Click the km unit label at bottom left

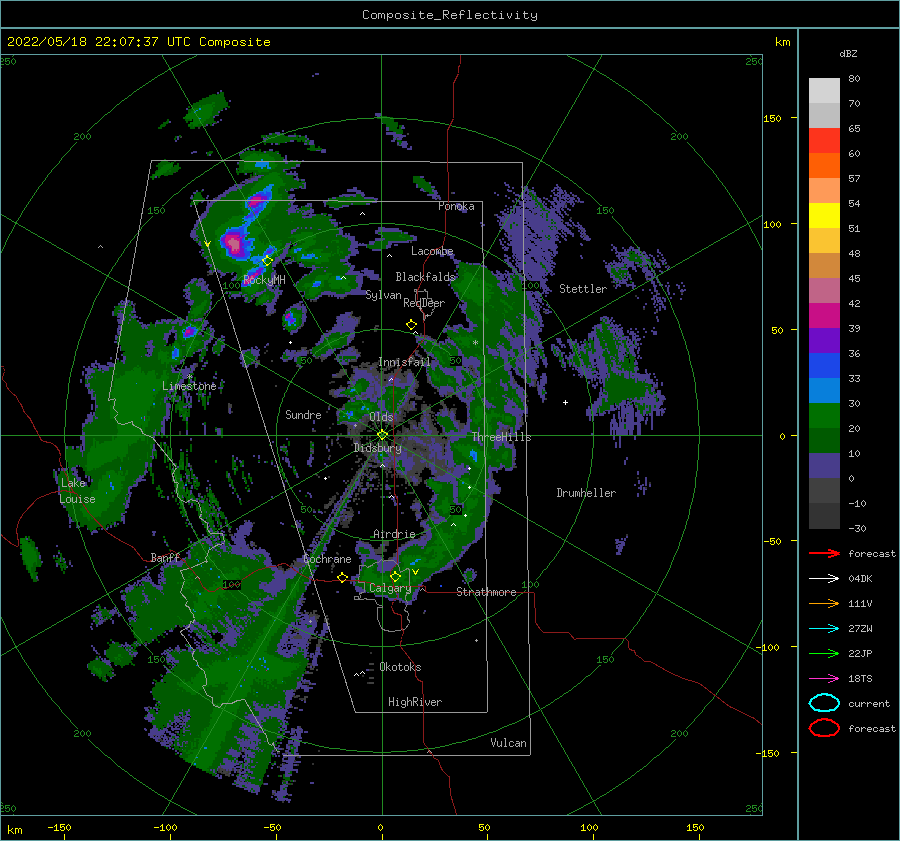click(14, 830)
